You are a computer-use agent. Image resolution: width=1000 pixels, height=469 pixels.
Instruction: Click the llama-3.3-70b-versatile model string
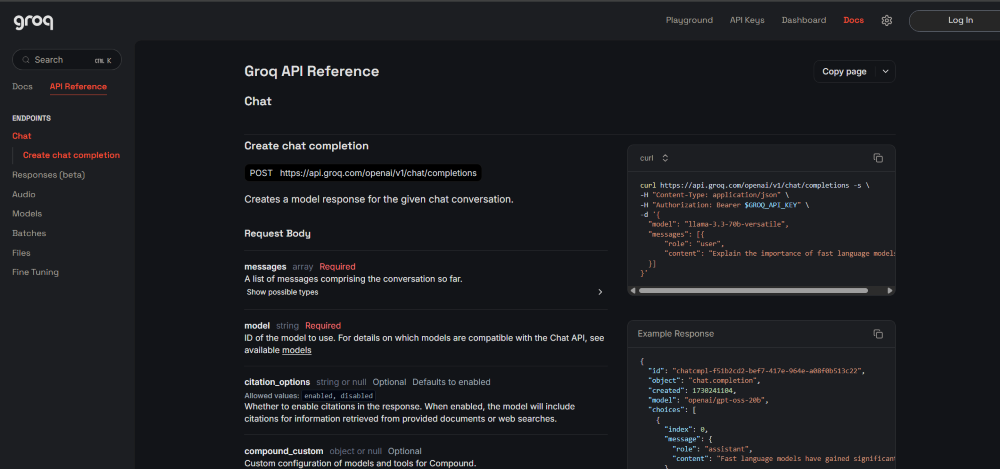click(737, 225)
